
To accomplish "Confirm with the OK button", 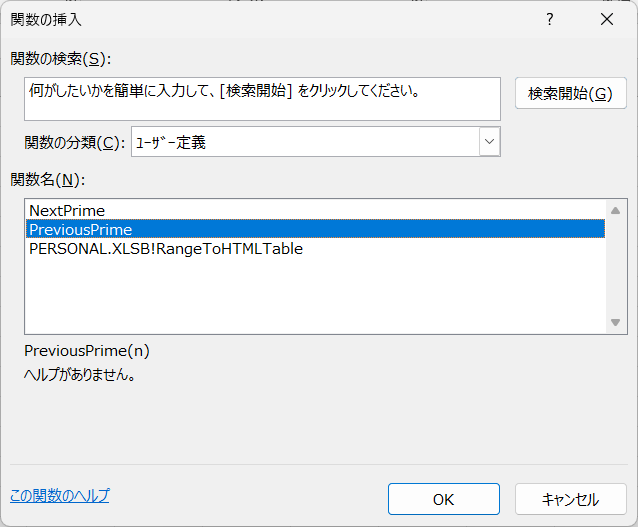I will [x=444, y=499].
